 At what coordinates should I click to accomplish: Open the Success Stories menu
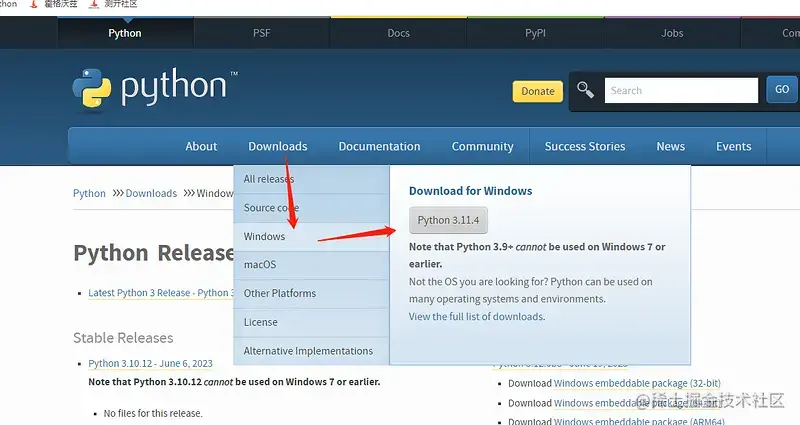585,146
